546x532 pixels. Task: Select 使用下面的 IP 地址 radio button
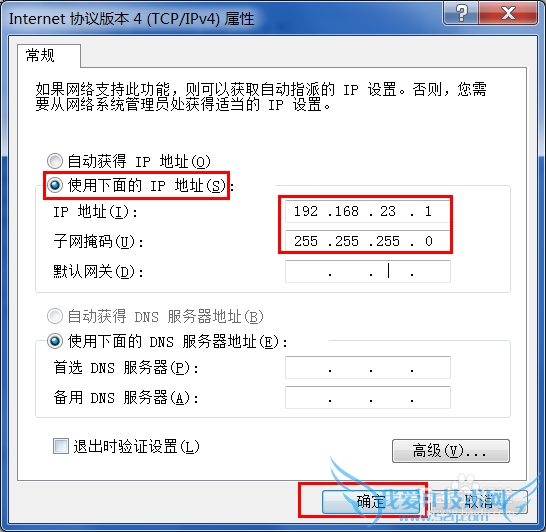pyautogui.click(x=55, y=185)
